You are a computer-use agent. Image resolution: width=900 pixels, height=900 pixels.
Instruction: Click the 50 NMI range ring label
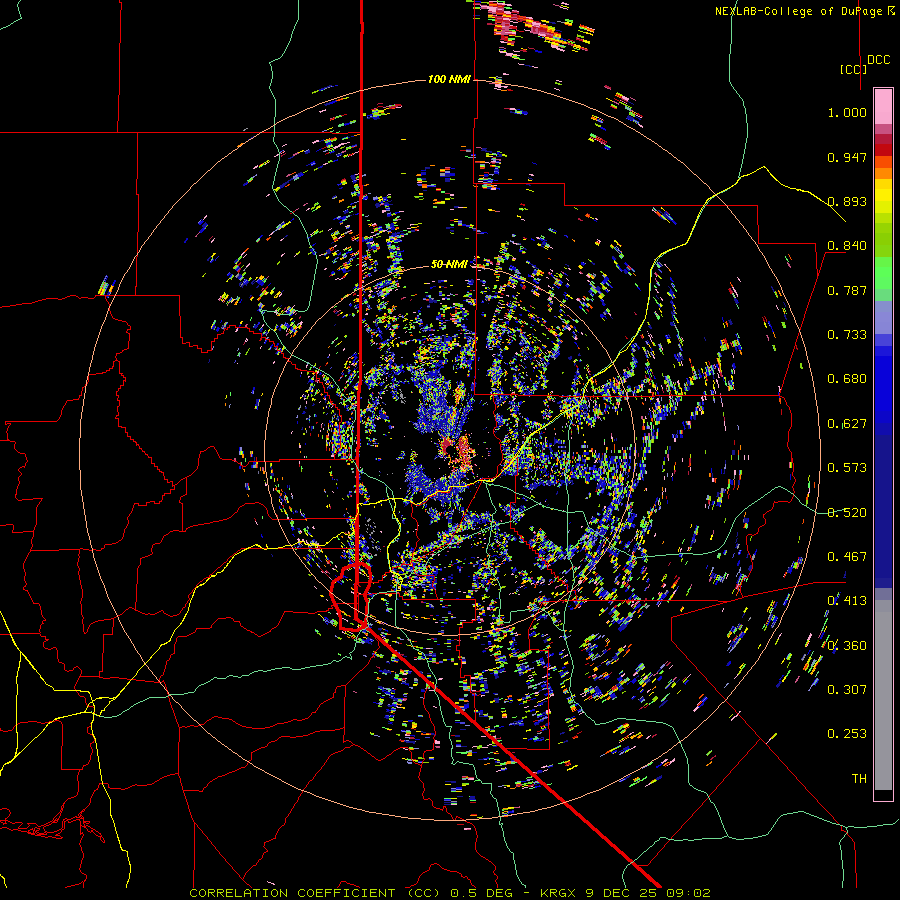click(x=449, y=264)
